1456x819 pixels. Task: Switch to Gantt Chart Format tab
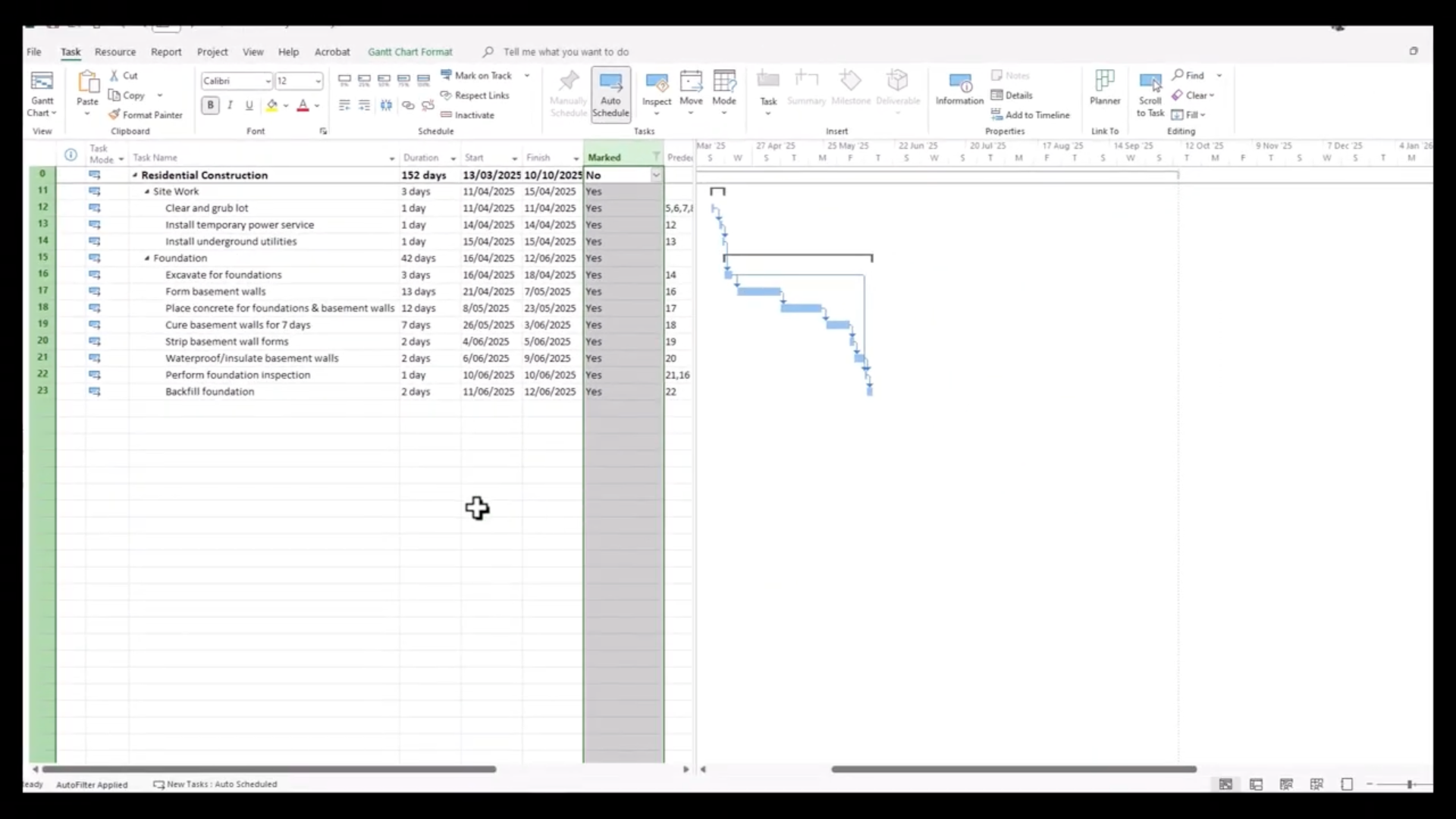pos(409,52)
